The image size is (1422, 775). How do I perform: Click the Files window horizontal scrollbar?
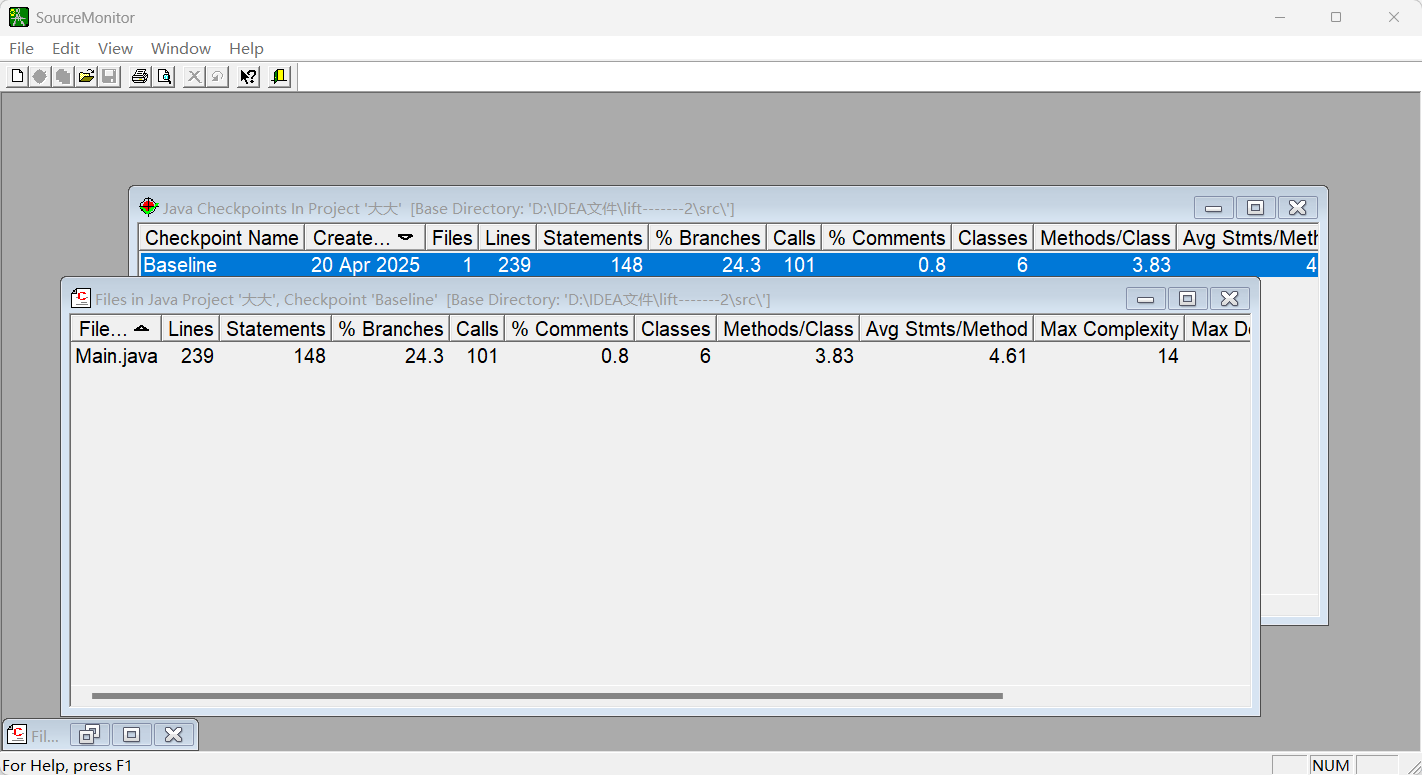[x=547, y=696]
